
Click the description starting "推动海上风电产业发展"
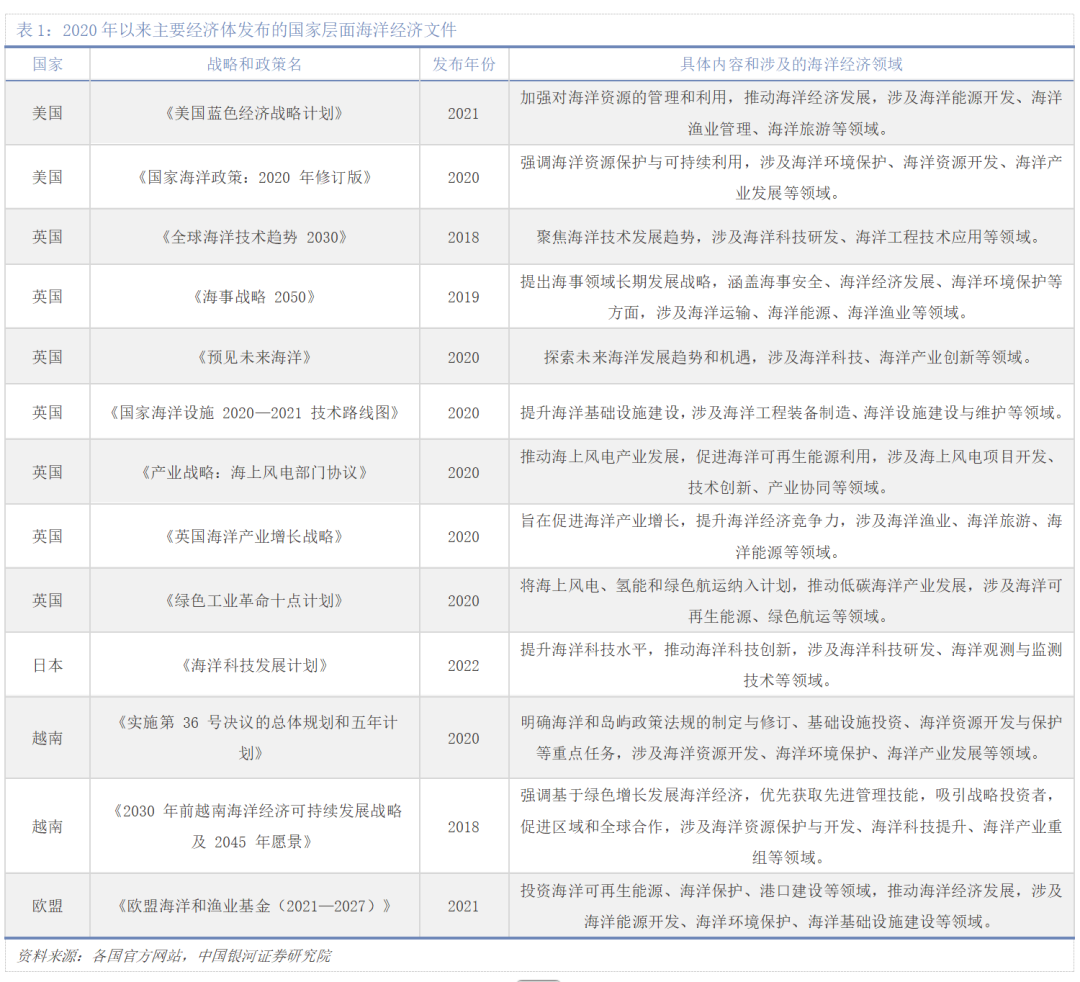791,472
